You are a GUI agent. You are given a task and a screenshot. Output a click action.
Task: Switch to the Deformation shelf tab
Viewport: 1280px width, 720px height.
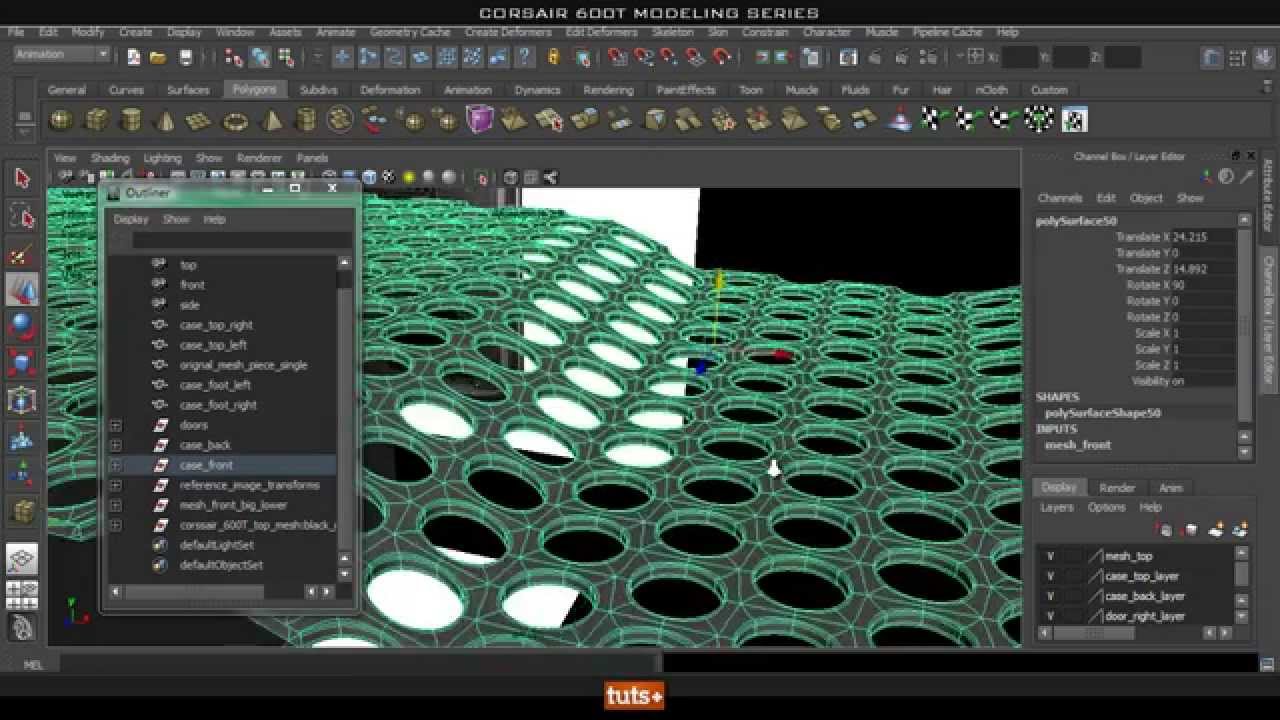point(390,90)
